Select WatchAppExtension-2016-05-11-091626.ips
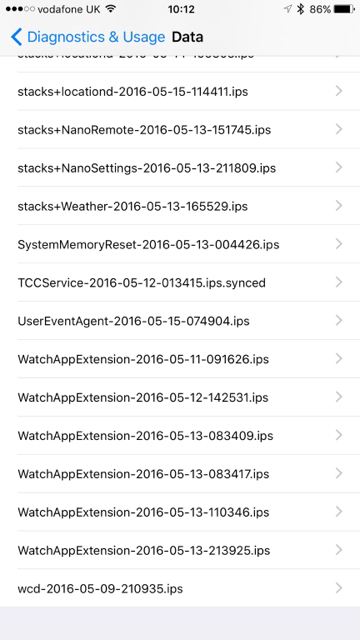Screen dimensions: 360x640 180,359
